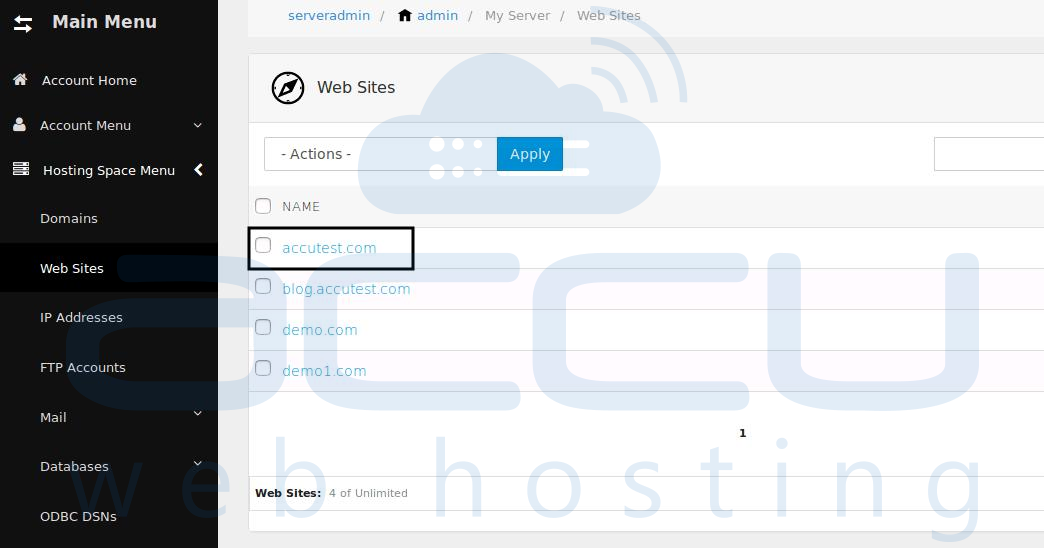Open the Databases menu item
The height and width of the screenshot is (548, 1044).
(74, 467)
